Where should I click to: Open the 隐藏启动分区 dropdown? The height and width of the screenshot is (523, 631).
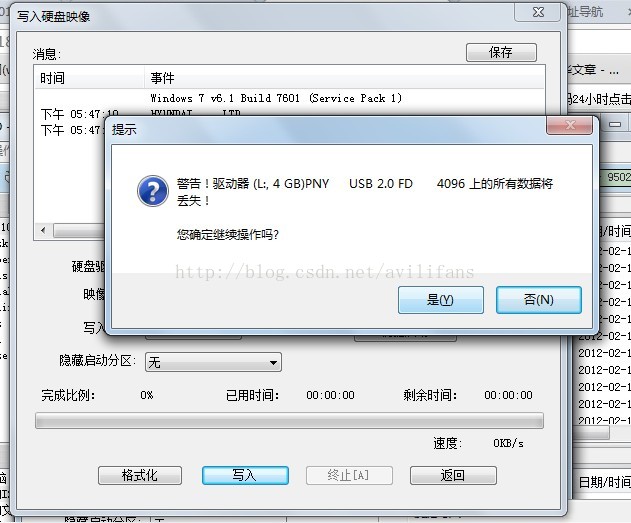click(213, 362)
